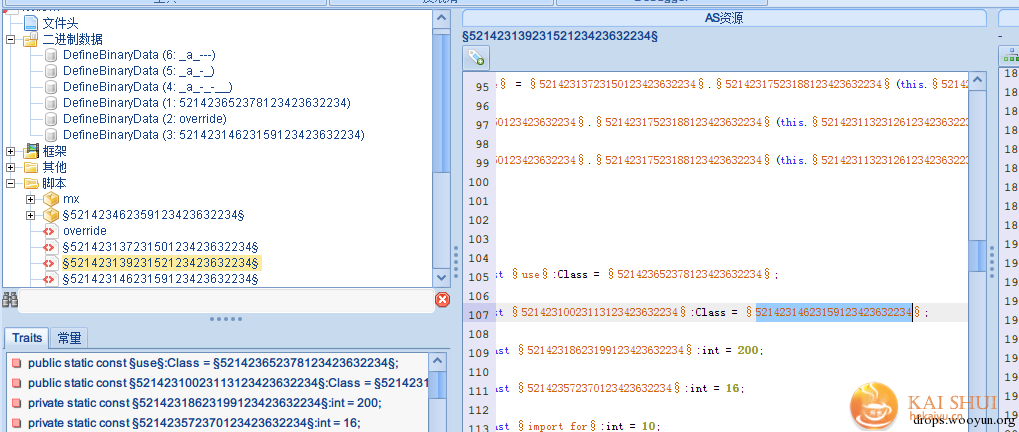Image resolution: width=1019 pixels, height=432 pixels.
Task: Click the class title above code editor
Action: [x=560, y=36]
